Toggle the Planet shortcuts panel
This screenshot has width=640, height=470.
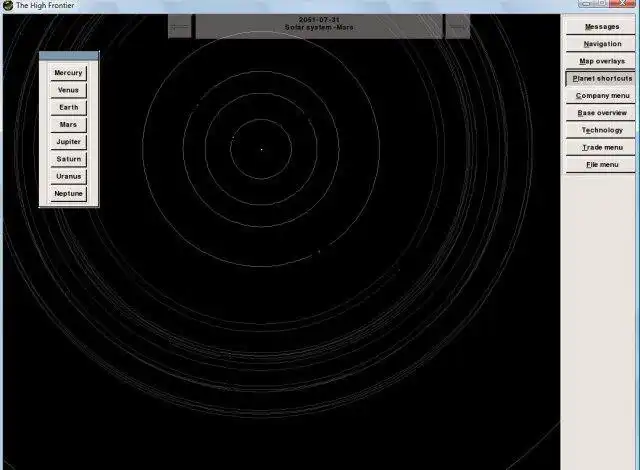[601, 78]
